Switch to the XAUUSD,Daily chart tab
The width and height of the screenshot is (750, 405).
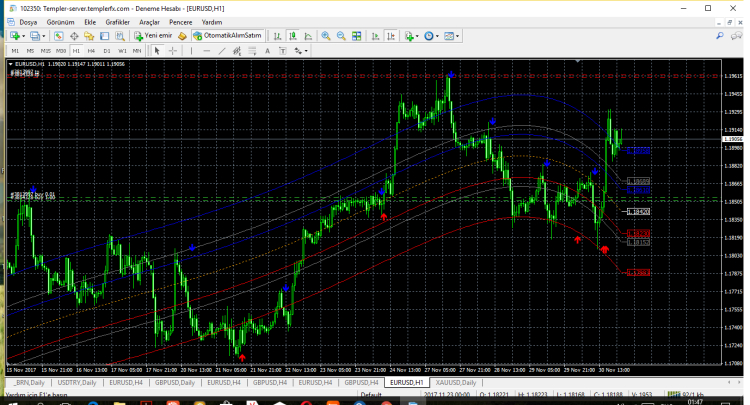pyautogui.click(x=456, y=383)
